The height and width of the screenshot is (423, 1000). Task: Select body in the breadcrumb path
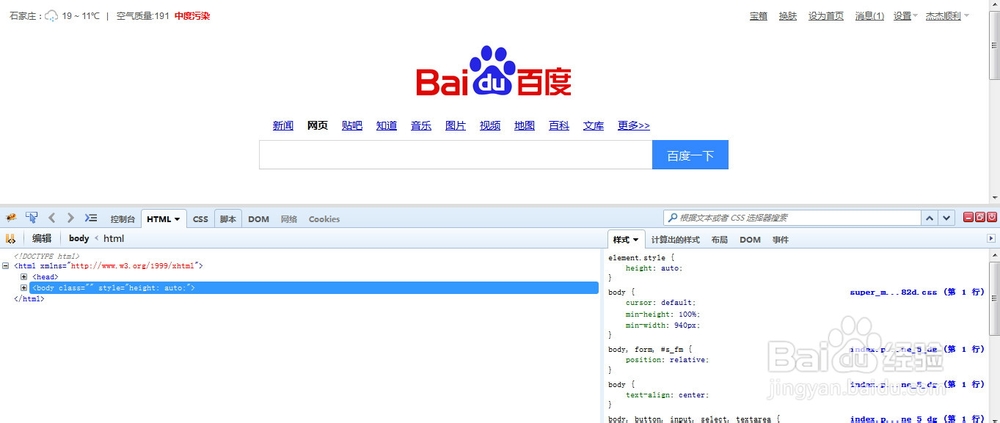tap(79, 239)
